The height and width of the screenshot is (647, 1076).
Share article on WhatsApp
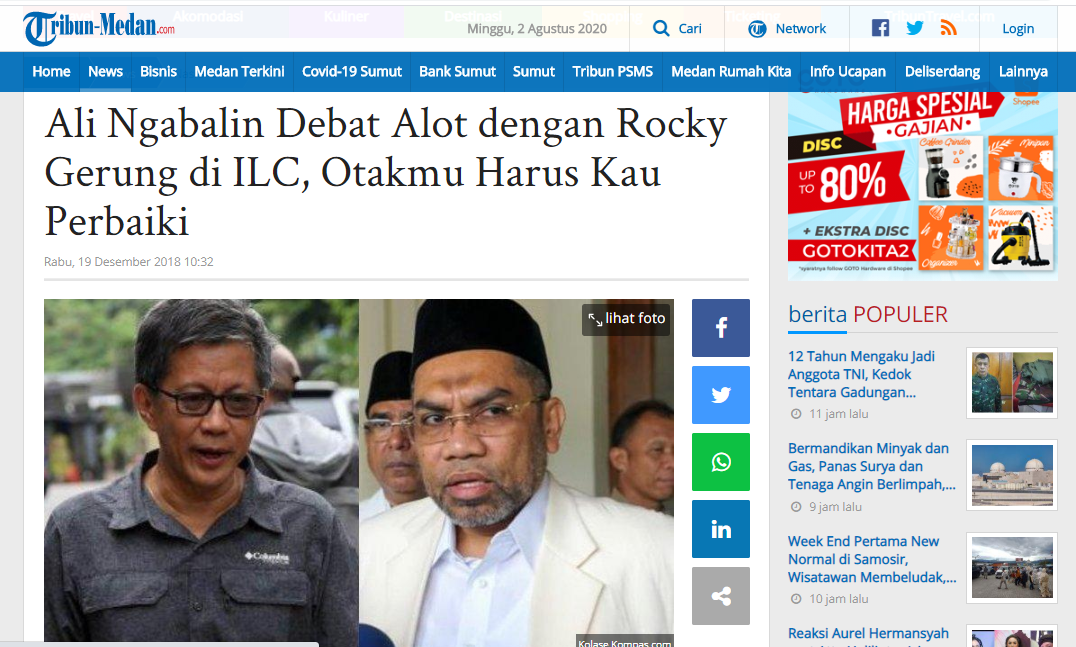pyautogui.click(x=721, y=462)
